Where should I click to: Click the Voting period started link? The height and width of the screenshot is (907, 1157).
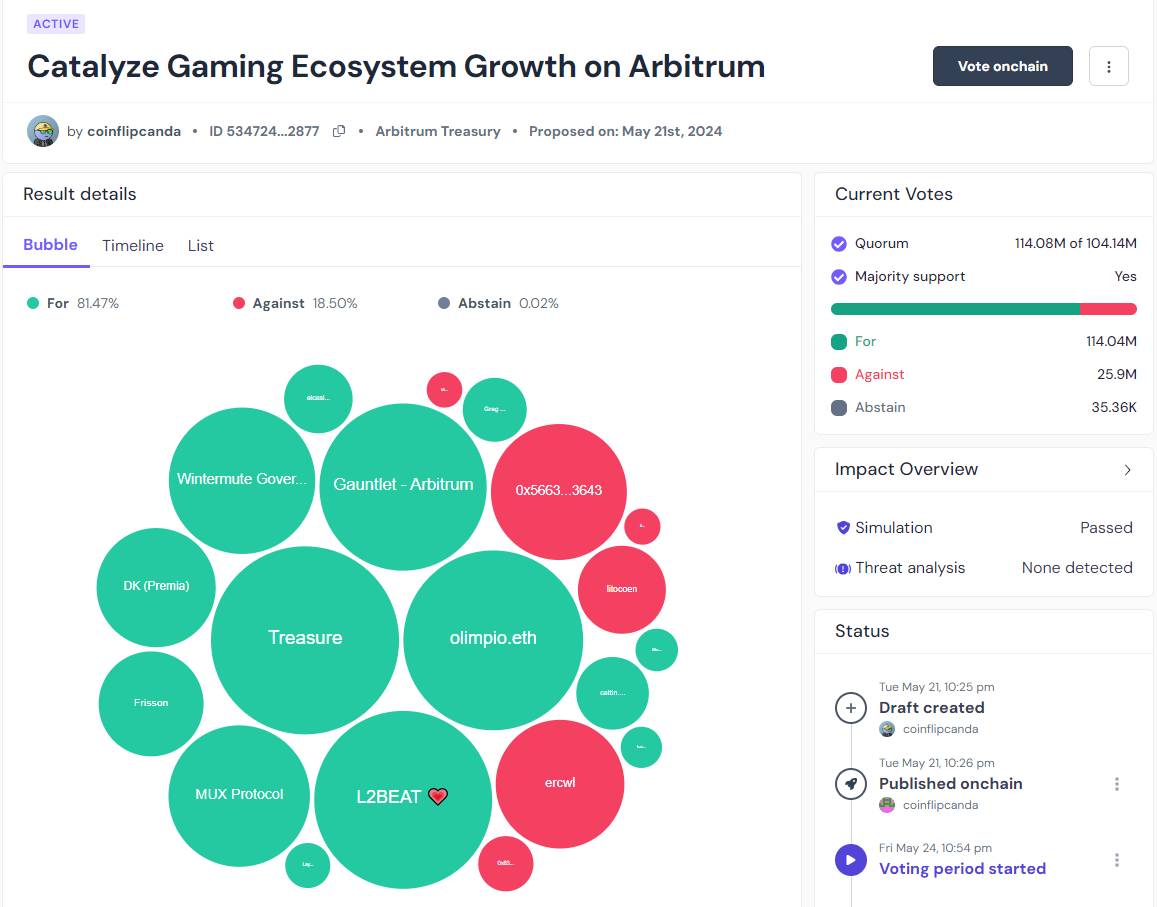[962, 869]
